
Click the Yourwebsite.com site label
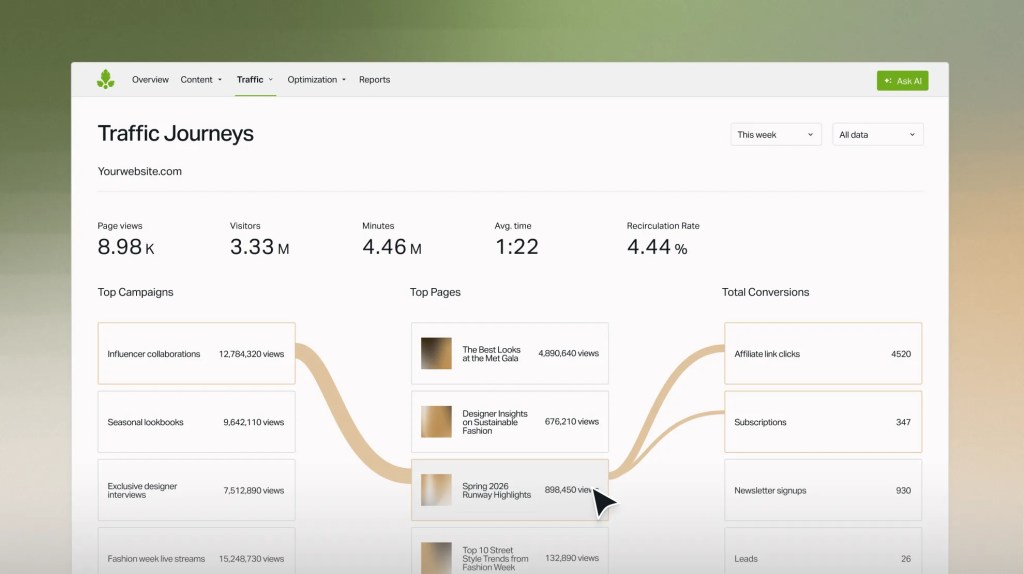coord(140,171)
